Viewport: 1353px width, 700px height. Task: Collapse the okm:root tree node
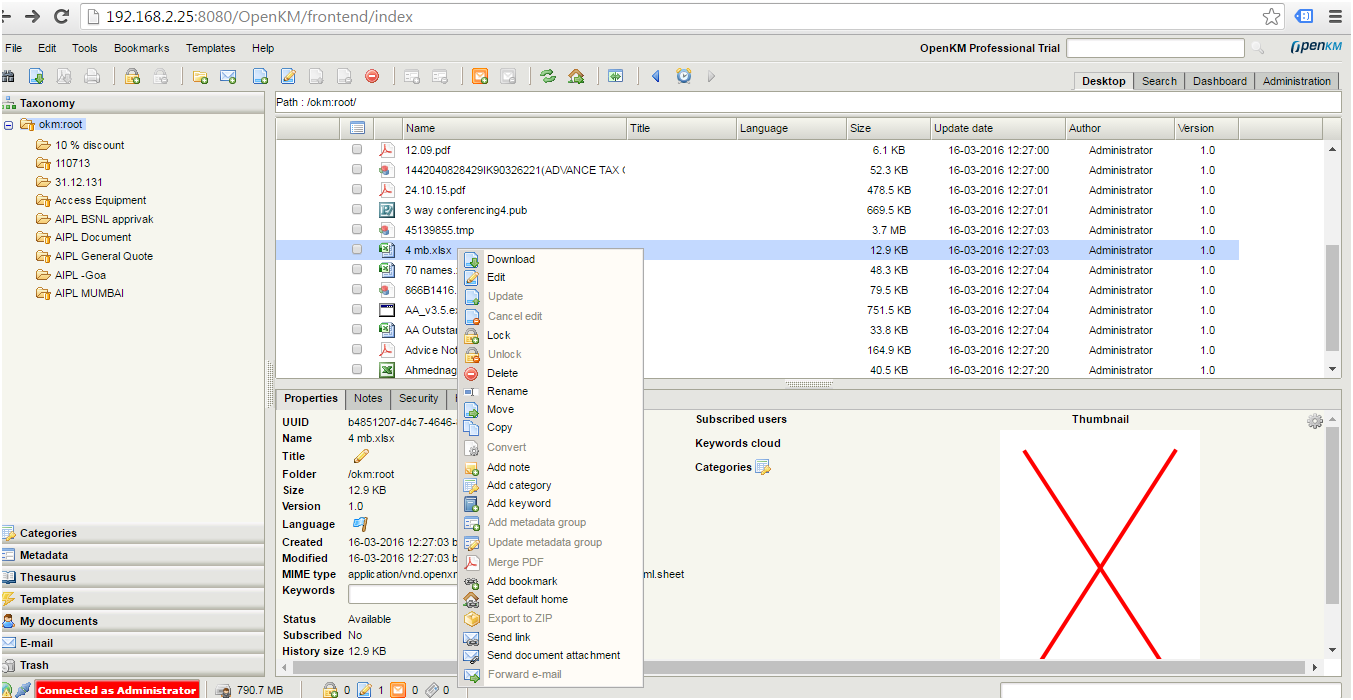point(9,125)
